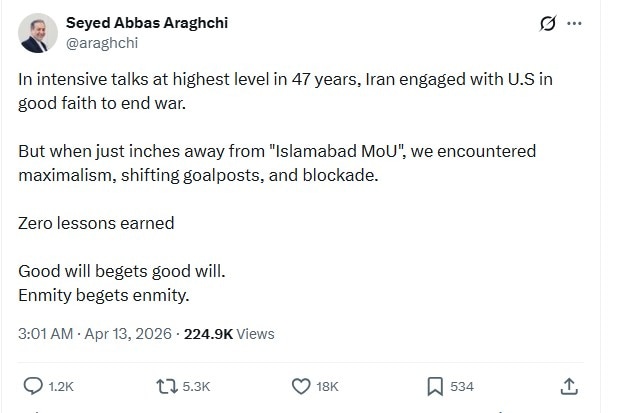The height and width of the screenshot is (413, 622).
Task: Click the "Enmity begets enmity." line
Action: (x=104, y=295)
